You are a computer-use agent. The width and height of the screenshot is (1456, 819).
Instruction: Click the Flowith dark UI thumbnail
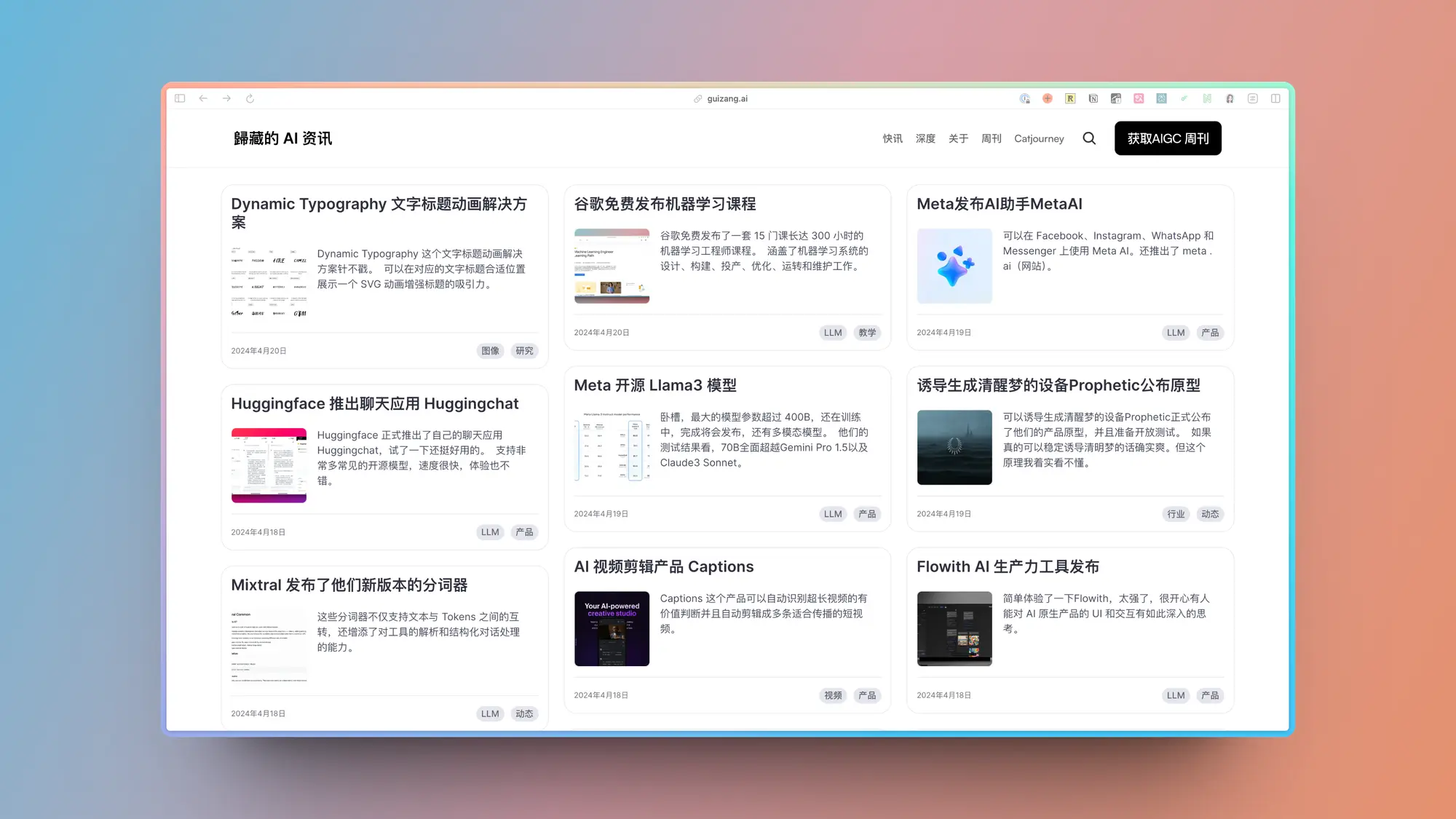954,628
